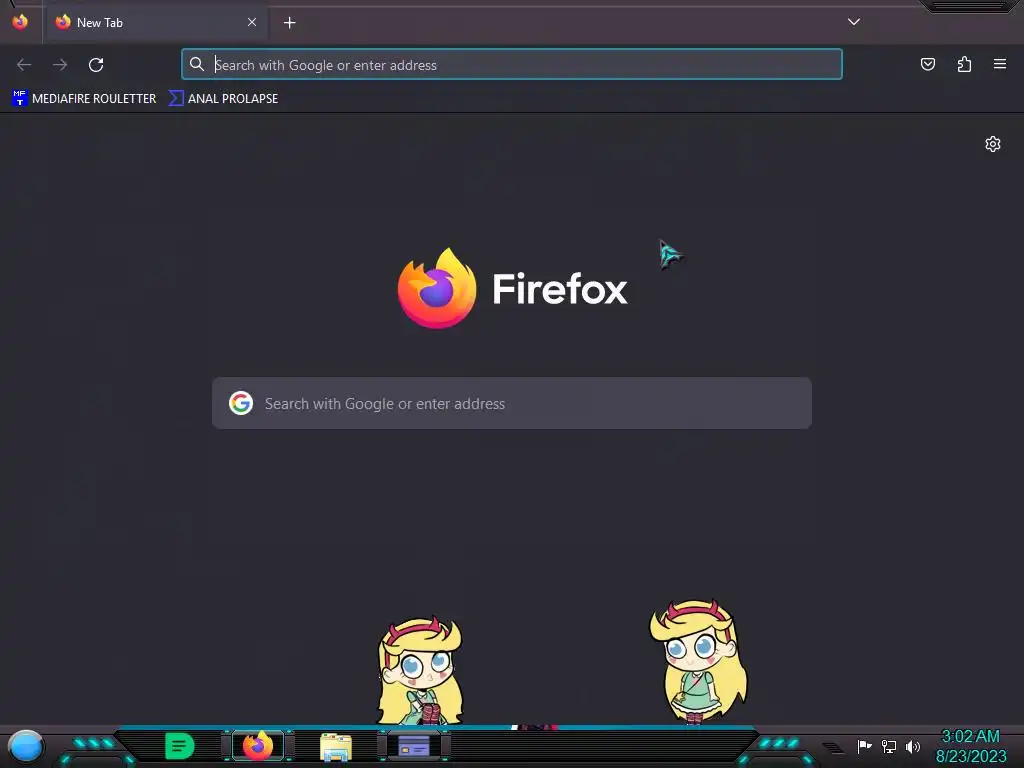Image resolution: width=1024 pixels, height=768 pixels.
Task: Open the green chat app taskbar icon
Action: coord(180,746)
